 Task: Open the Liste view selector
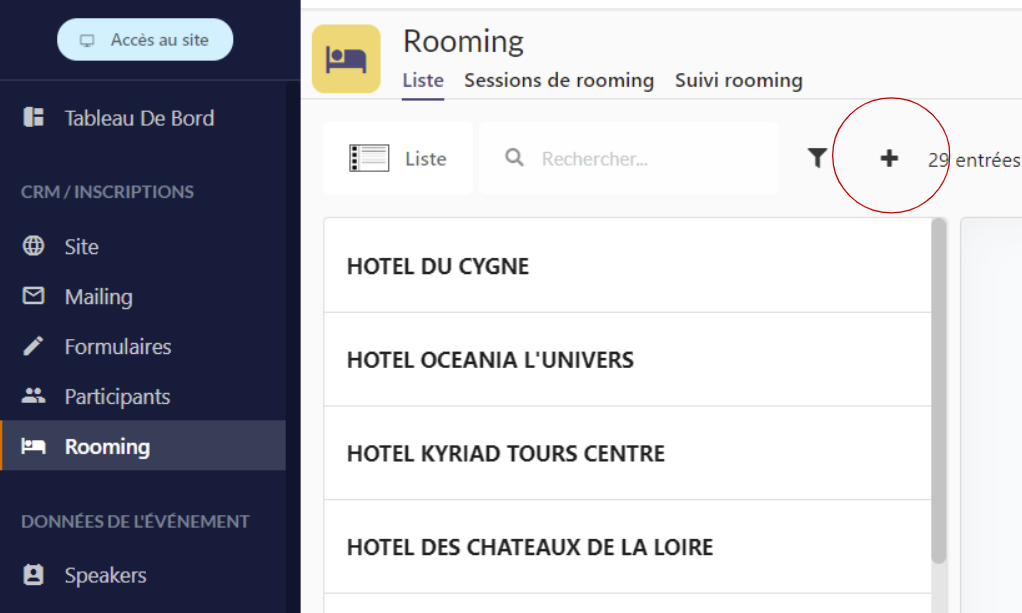pyautogui.click(x=397, y=158)
